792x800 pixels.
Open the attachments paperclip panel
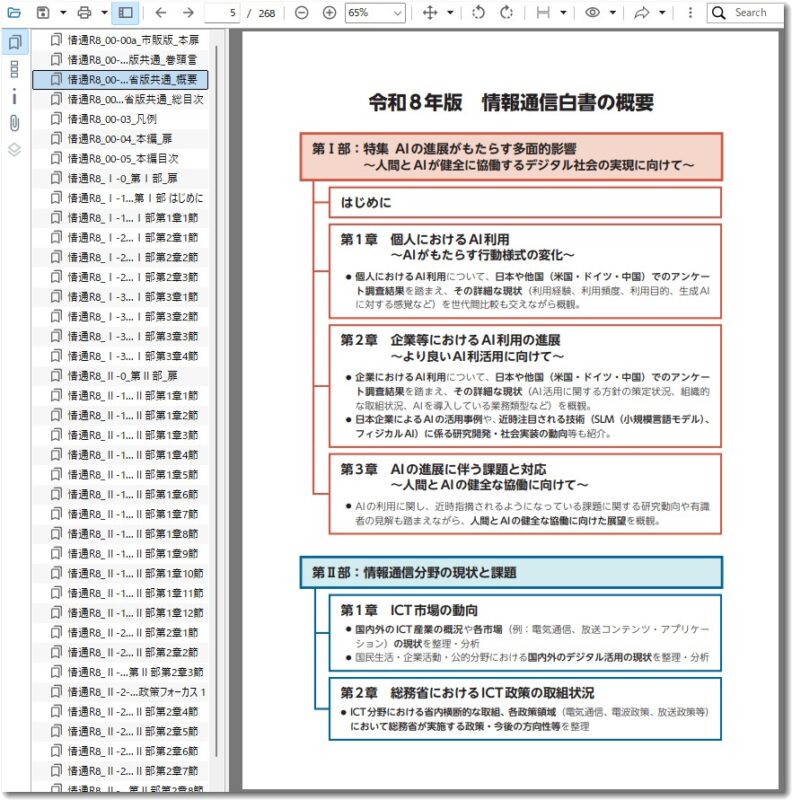coord(14,123)
